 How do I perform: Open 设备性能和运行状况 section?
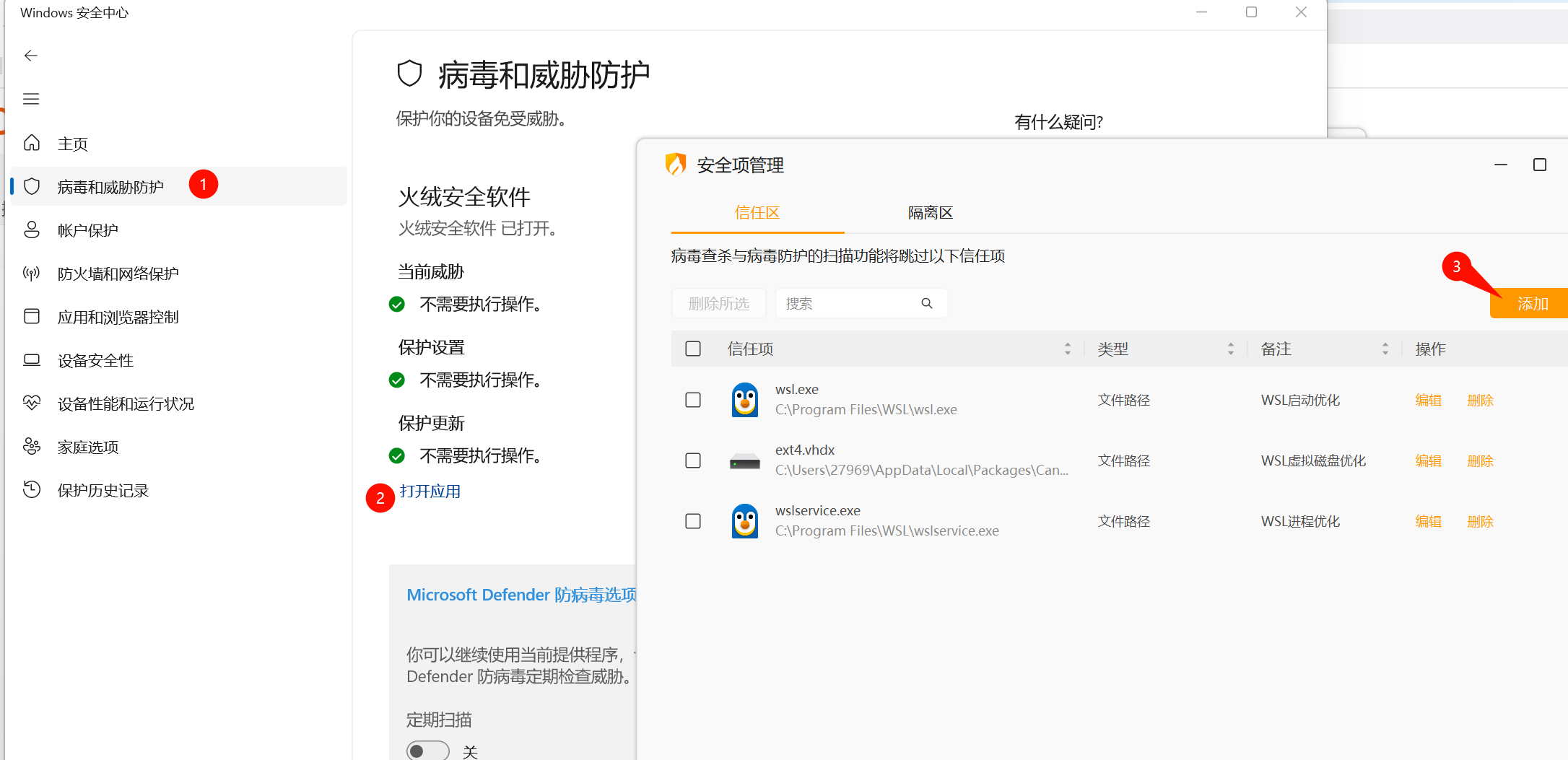[179, 403]
